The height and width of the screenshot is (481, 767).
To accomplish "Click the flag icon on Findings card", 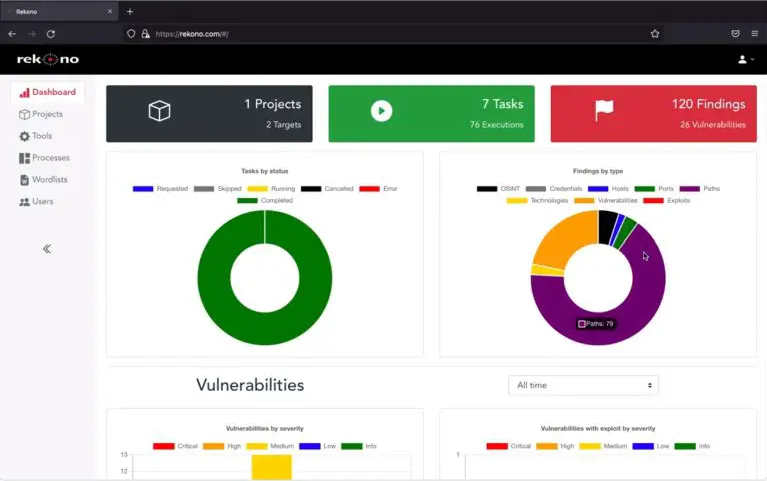I will (604, 110).
